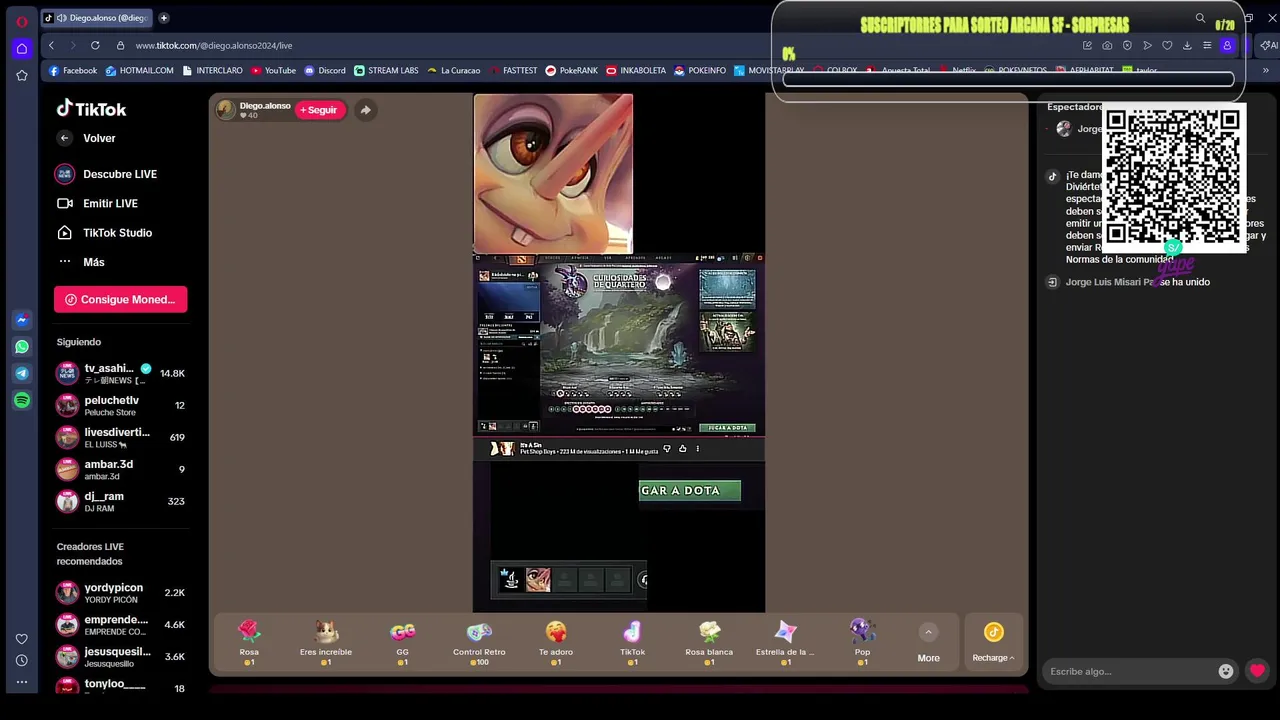Send the Control Retro gift
This screenshot has height=720, width=1280.
[479, 643]
